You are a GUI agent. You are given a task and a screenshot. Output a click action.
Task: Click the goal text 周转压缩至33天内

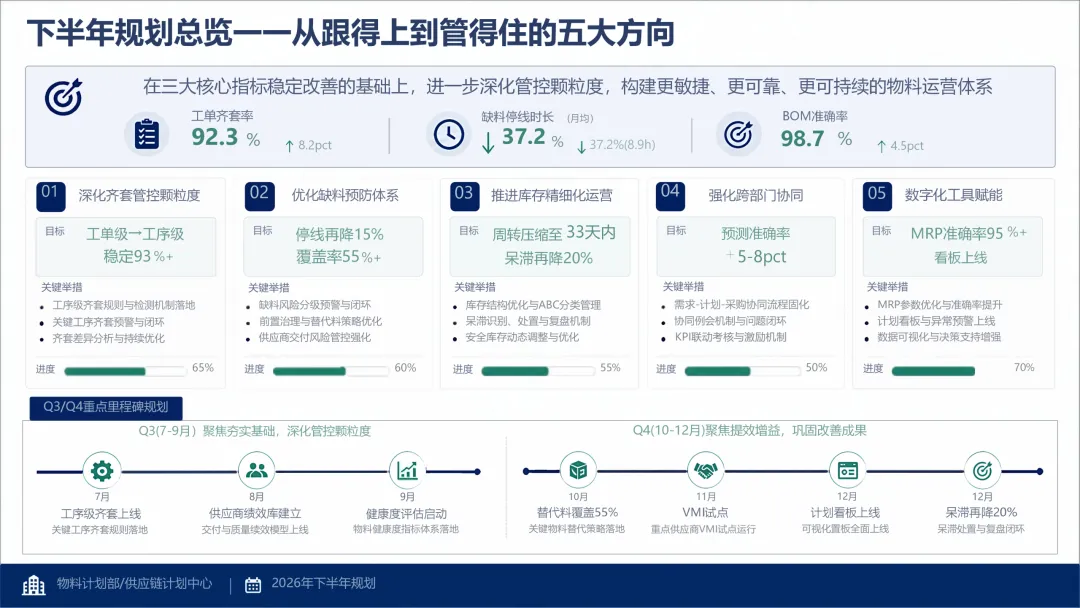click(x=554, y=233)
